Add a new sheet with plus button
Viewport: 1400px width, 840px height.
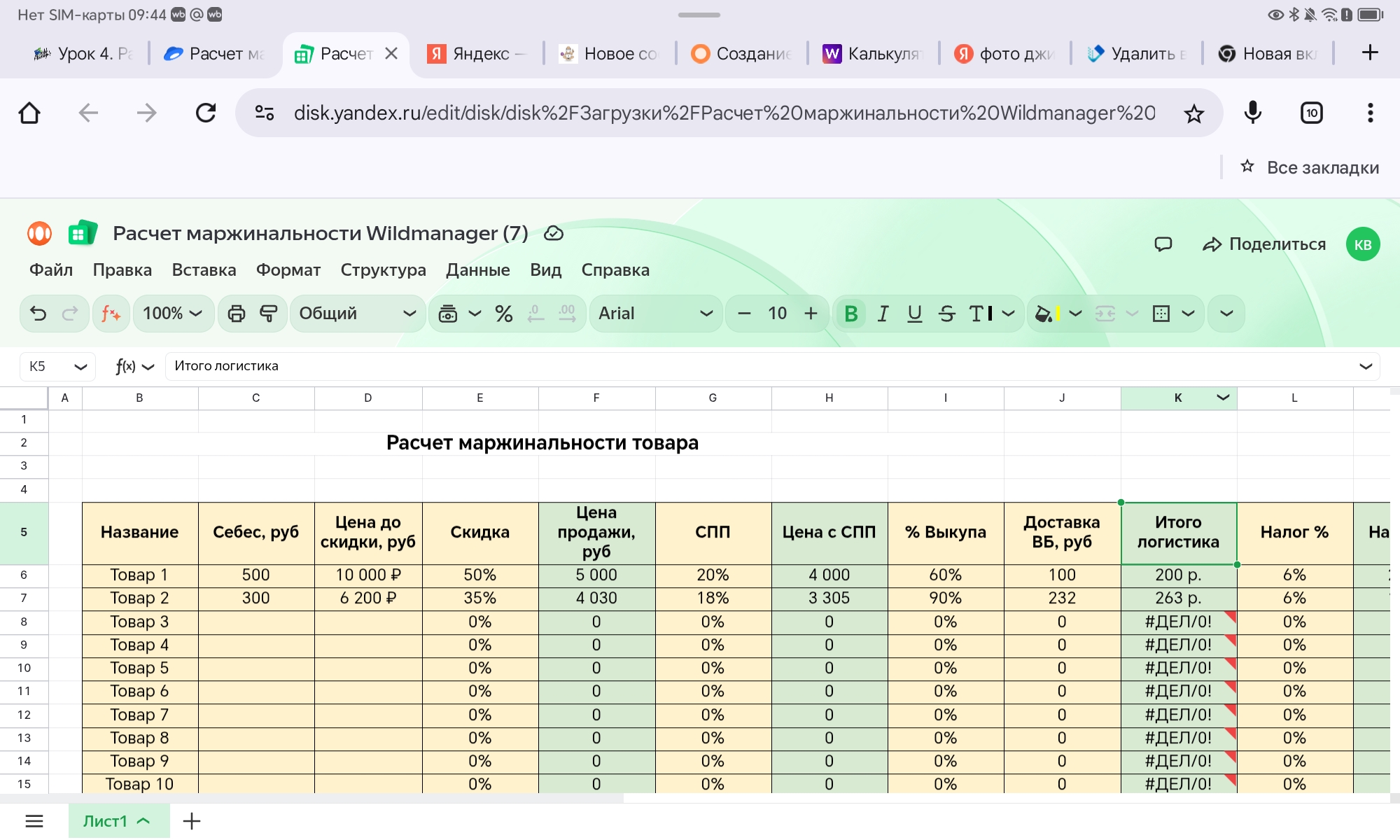[x=192, y=821]
